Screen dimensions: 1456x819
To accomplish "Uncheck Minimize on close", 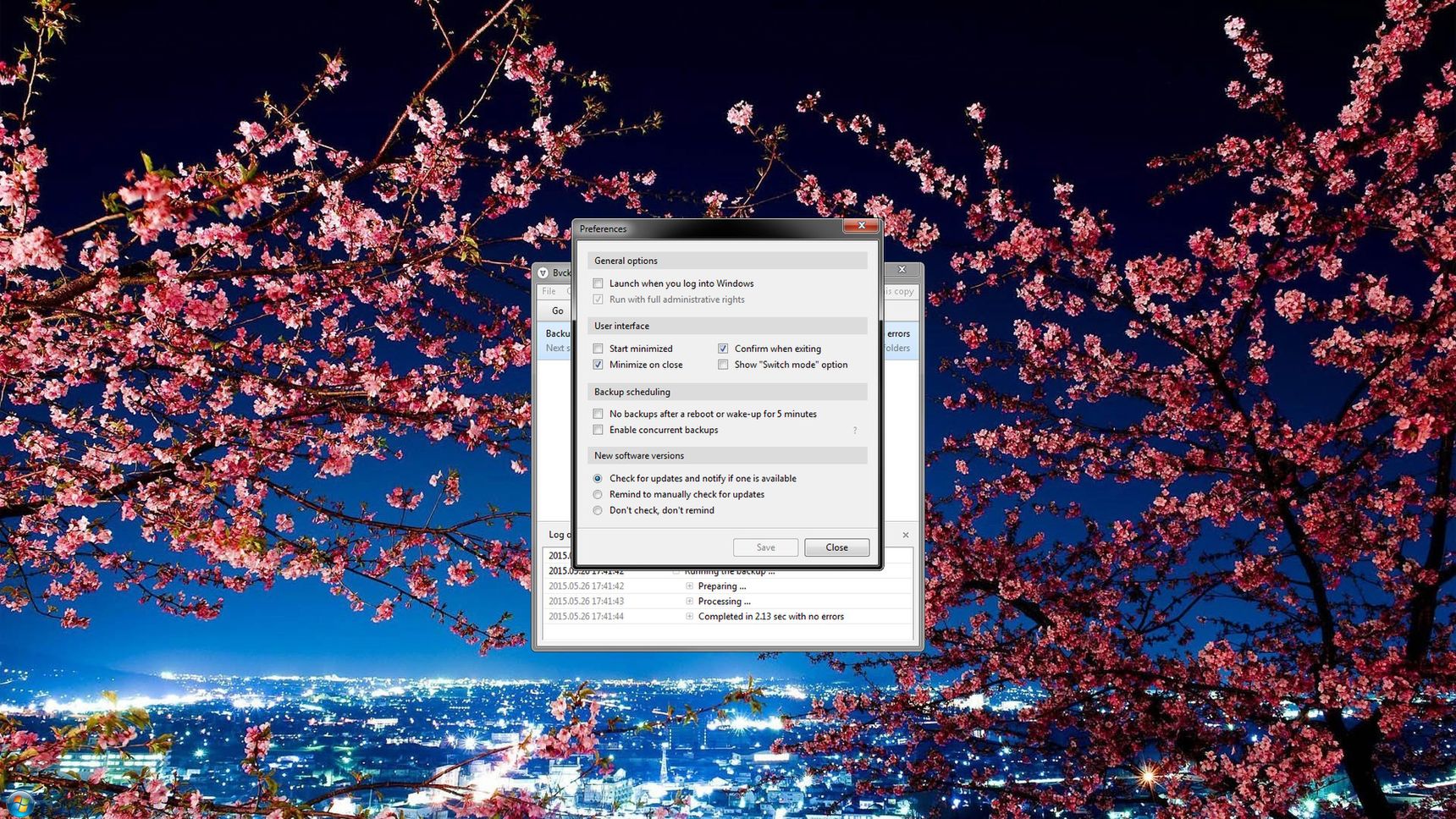I will pyautogui.click(x=598, y=365).
